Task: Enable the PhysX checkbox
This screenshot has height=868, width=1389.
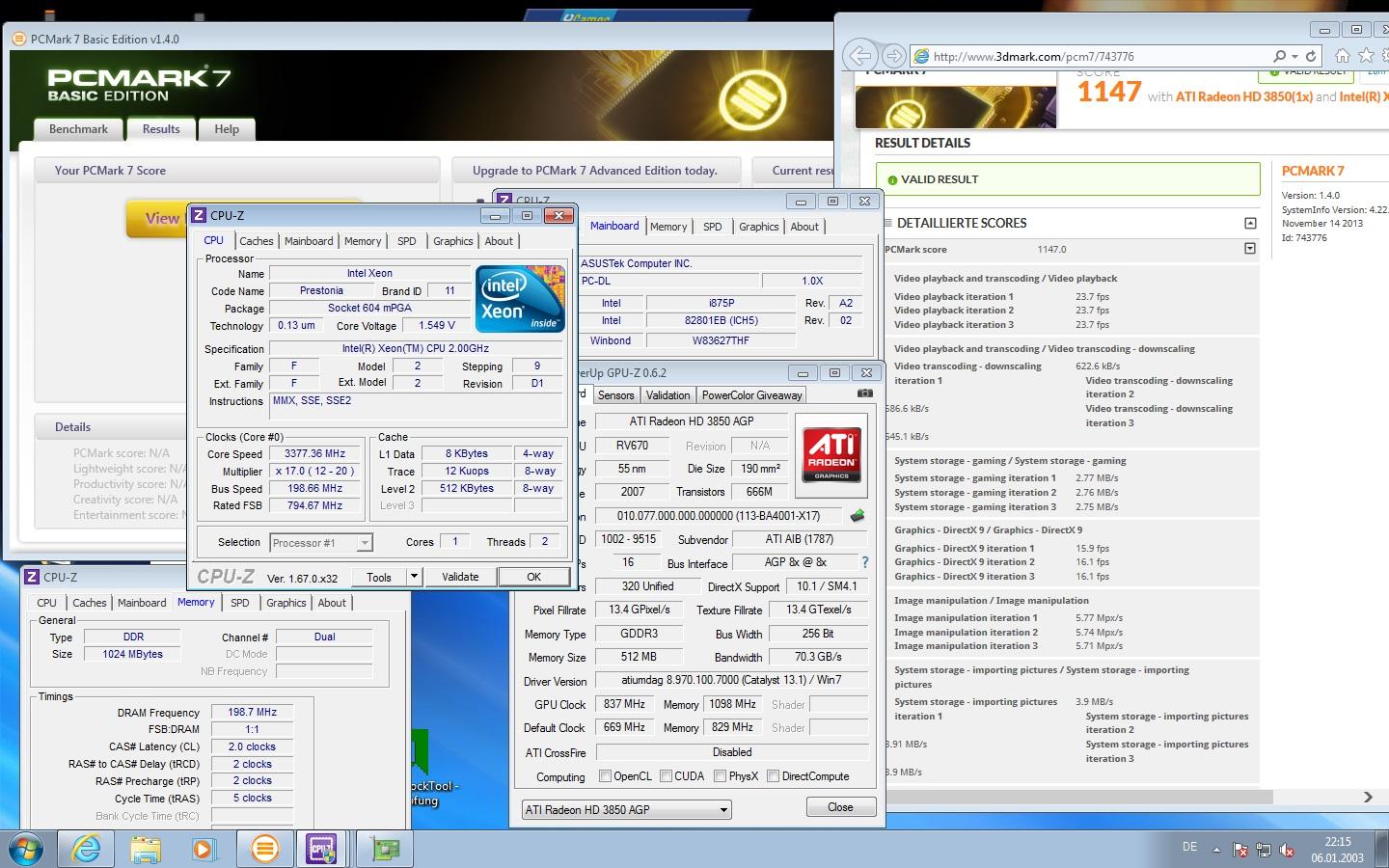Action: pos(720,776)
